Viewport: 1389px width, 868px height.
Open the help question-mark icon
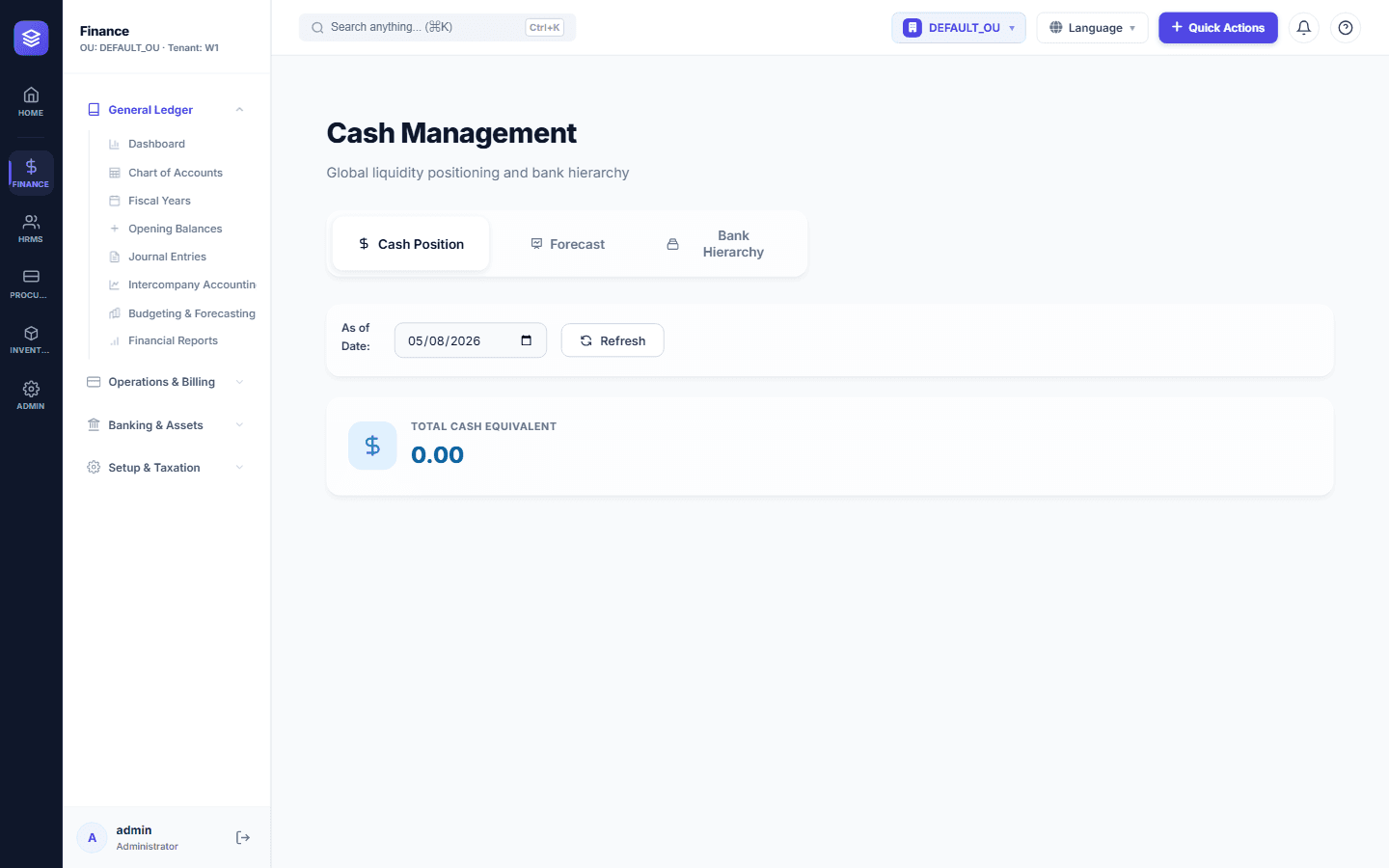pos(1345,28)
